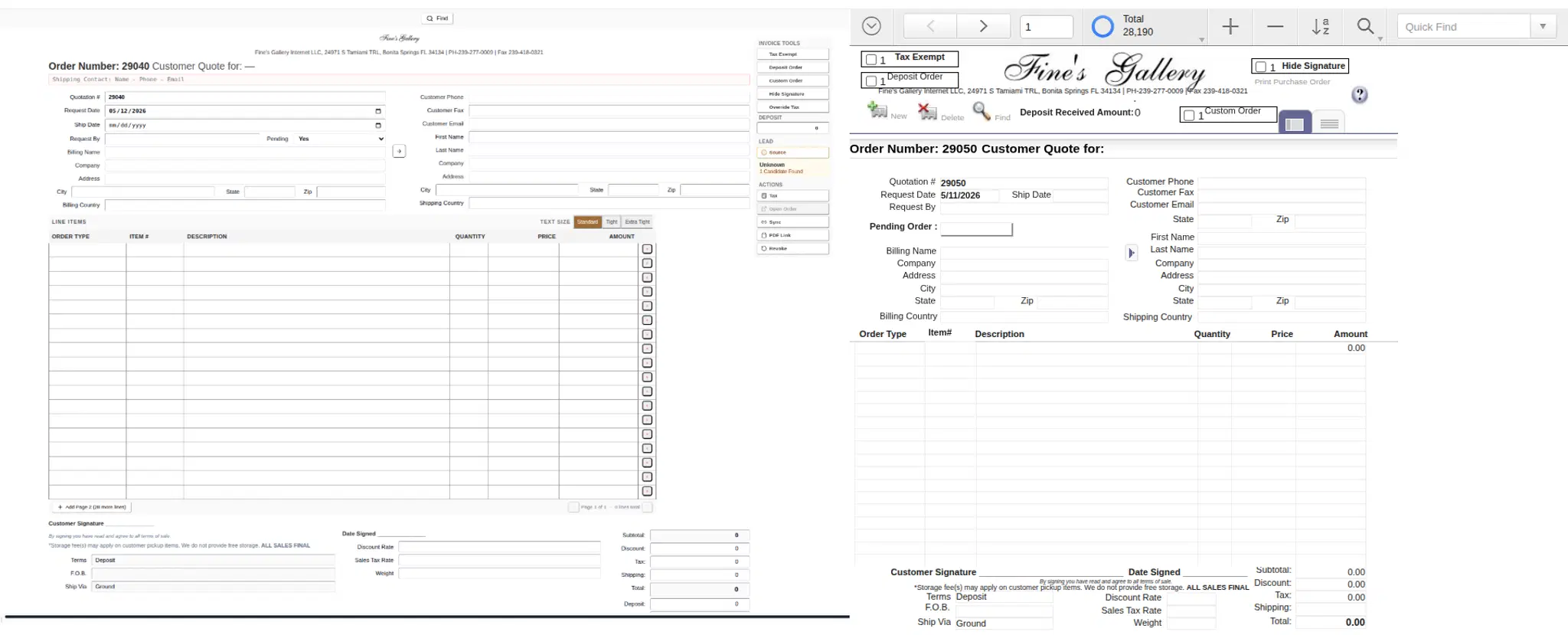Viewport: 1568px width, 635px height.
Task: Click the web form Shipping Country field
Action: coord(609,203)
